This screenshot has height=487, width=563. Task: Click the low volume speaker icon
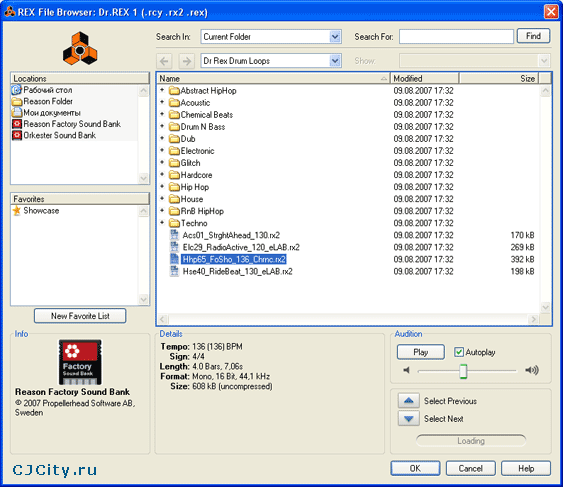(x=406, y=370)
